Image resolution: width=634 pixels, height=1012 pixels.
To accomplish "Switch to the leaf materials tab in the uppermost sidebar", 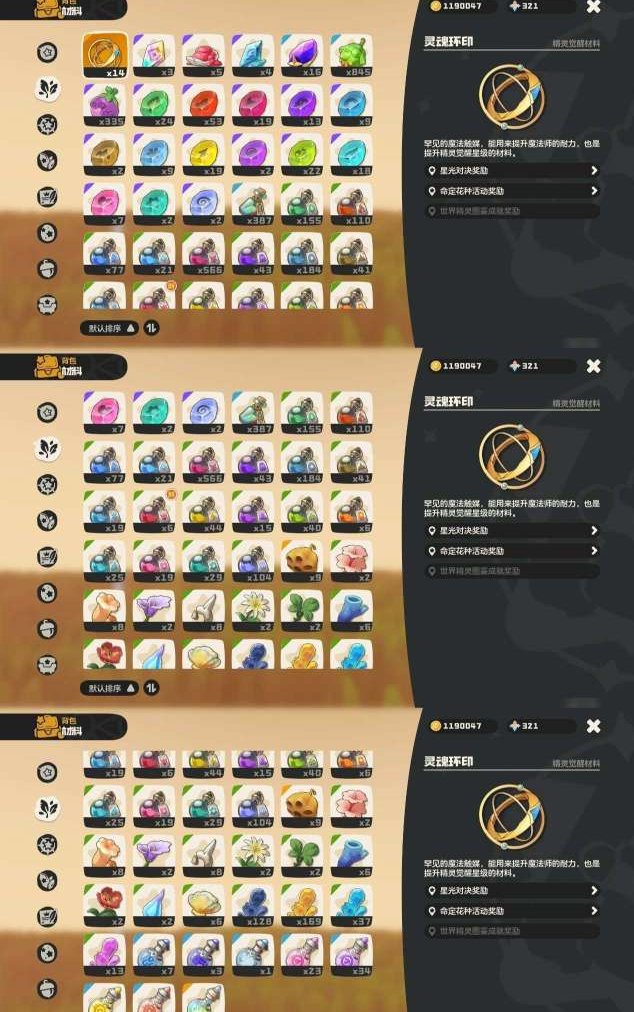I will pyautogui.click(x=48, y=88).
